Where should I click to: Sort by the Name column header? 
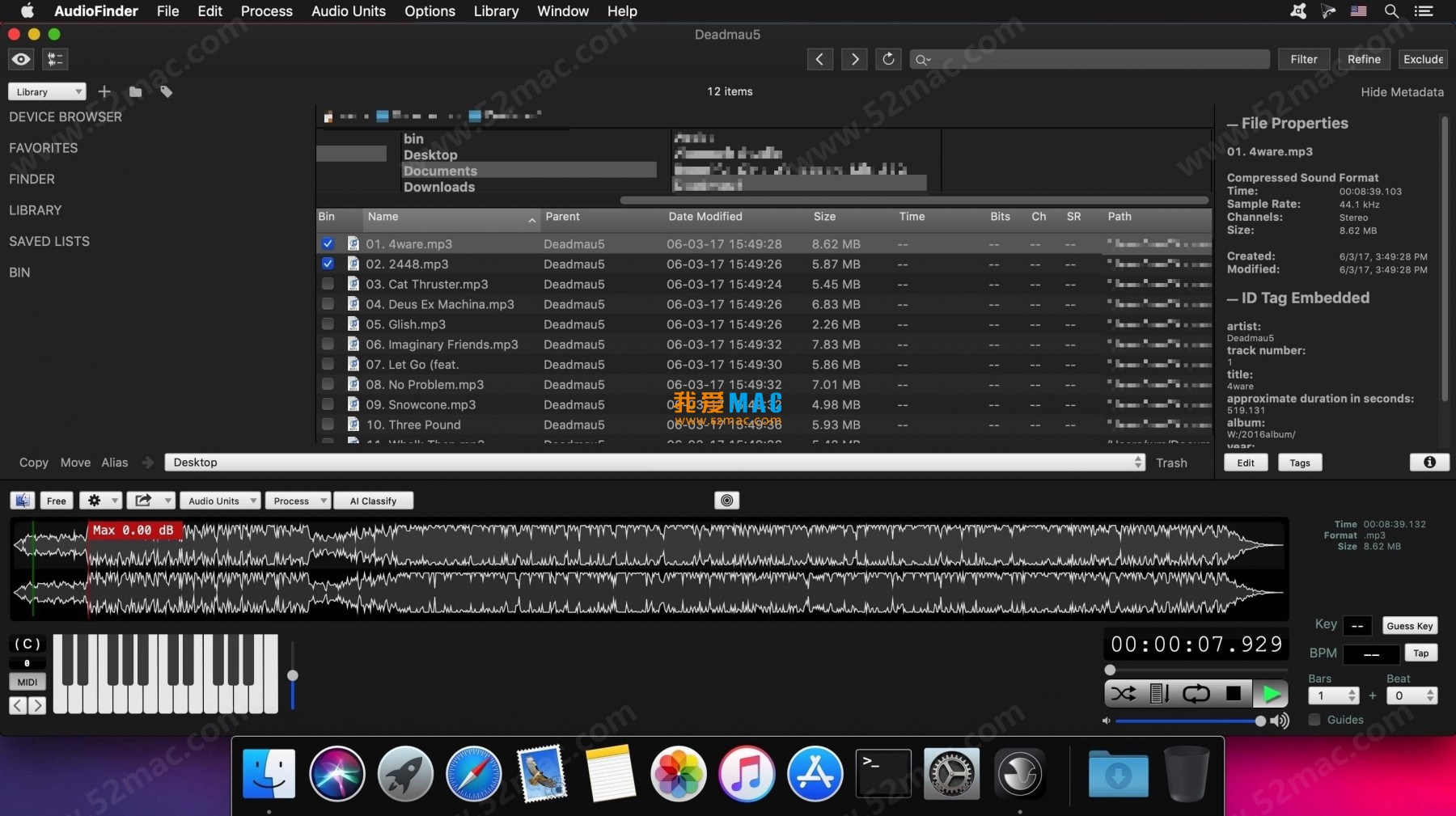(451, 217)
